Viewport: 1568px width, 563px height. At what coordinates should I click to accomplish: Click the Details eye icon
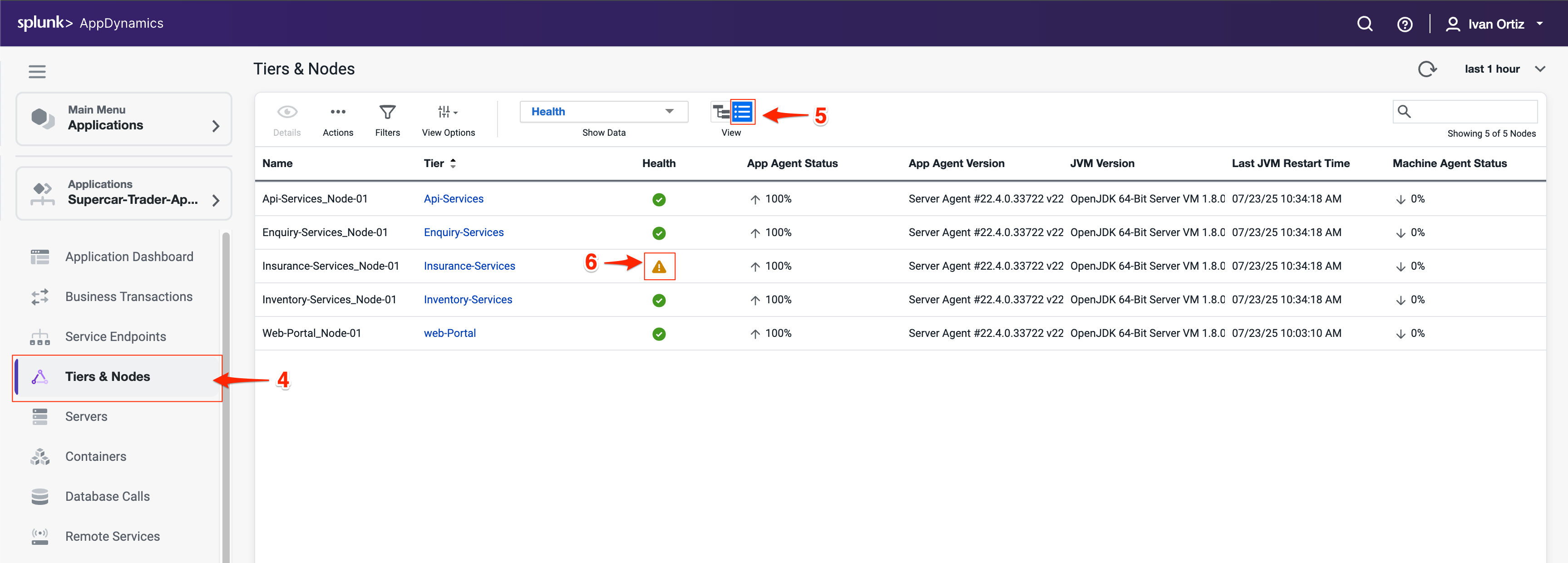[x=287, y=113]
